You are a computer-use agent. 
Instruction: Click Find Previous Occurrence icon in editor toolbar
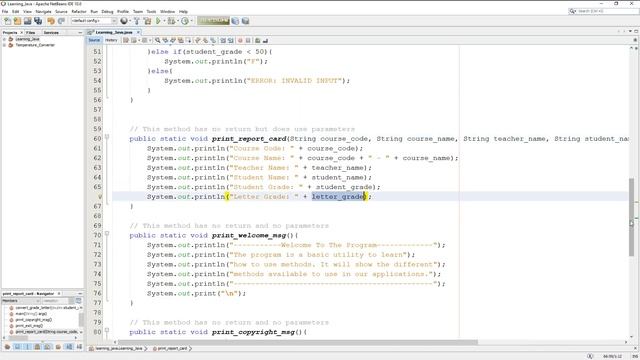click(165, 40)
